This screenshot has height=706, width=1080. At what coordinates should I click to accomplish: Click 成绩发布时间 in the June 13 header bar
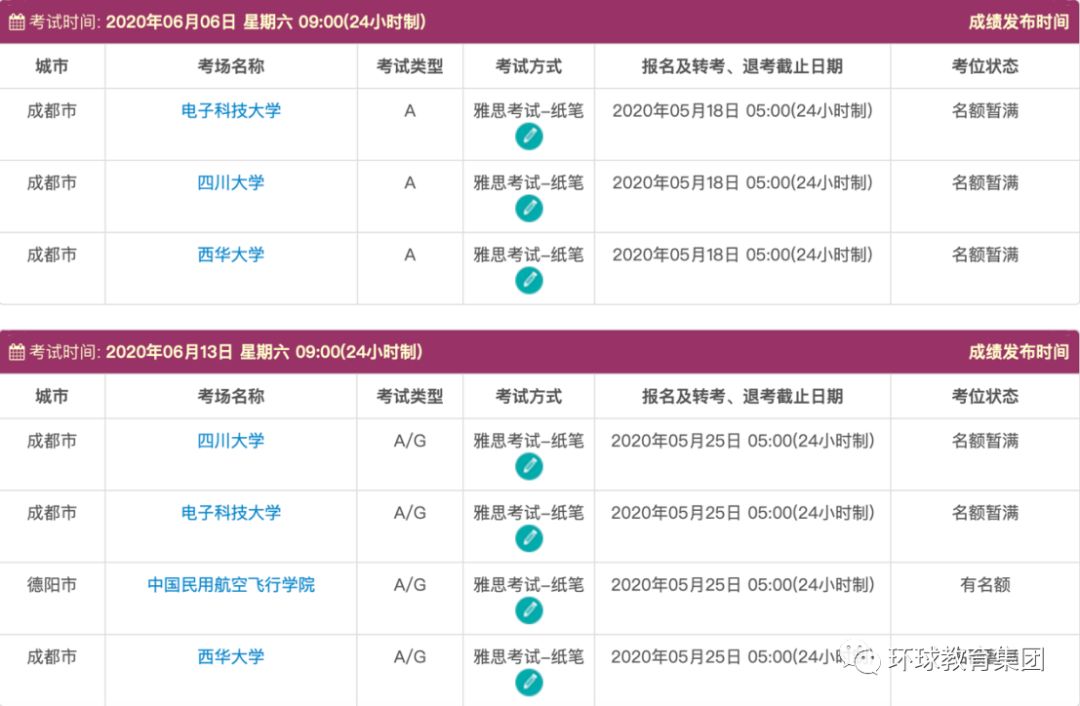click(1018, 351)
